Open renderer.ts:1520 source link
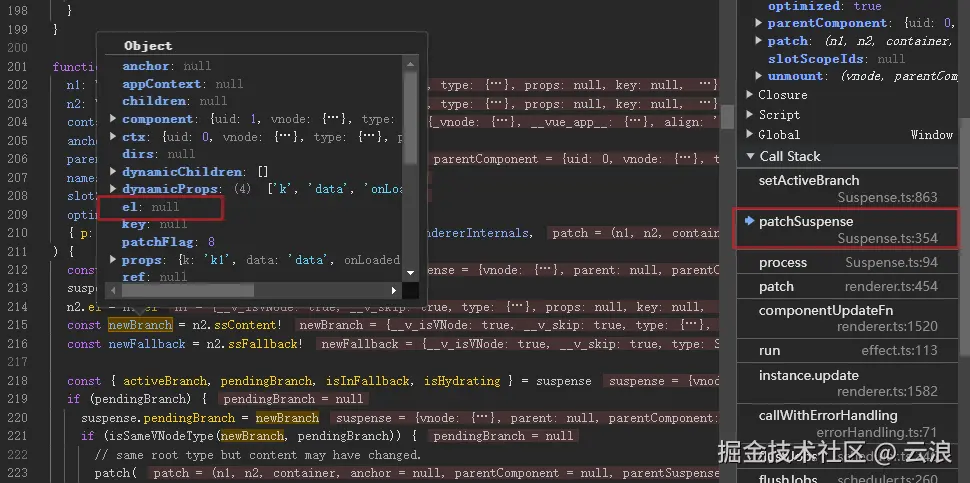970x483 pixels. point(887,327)
